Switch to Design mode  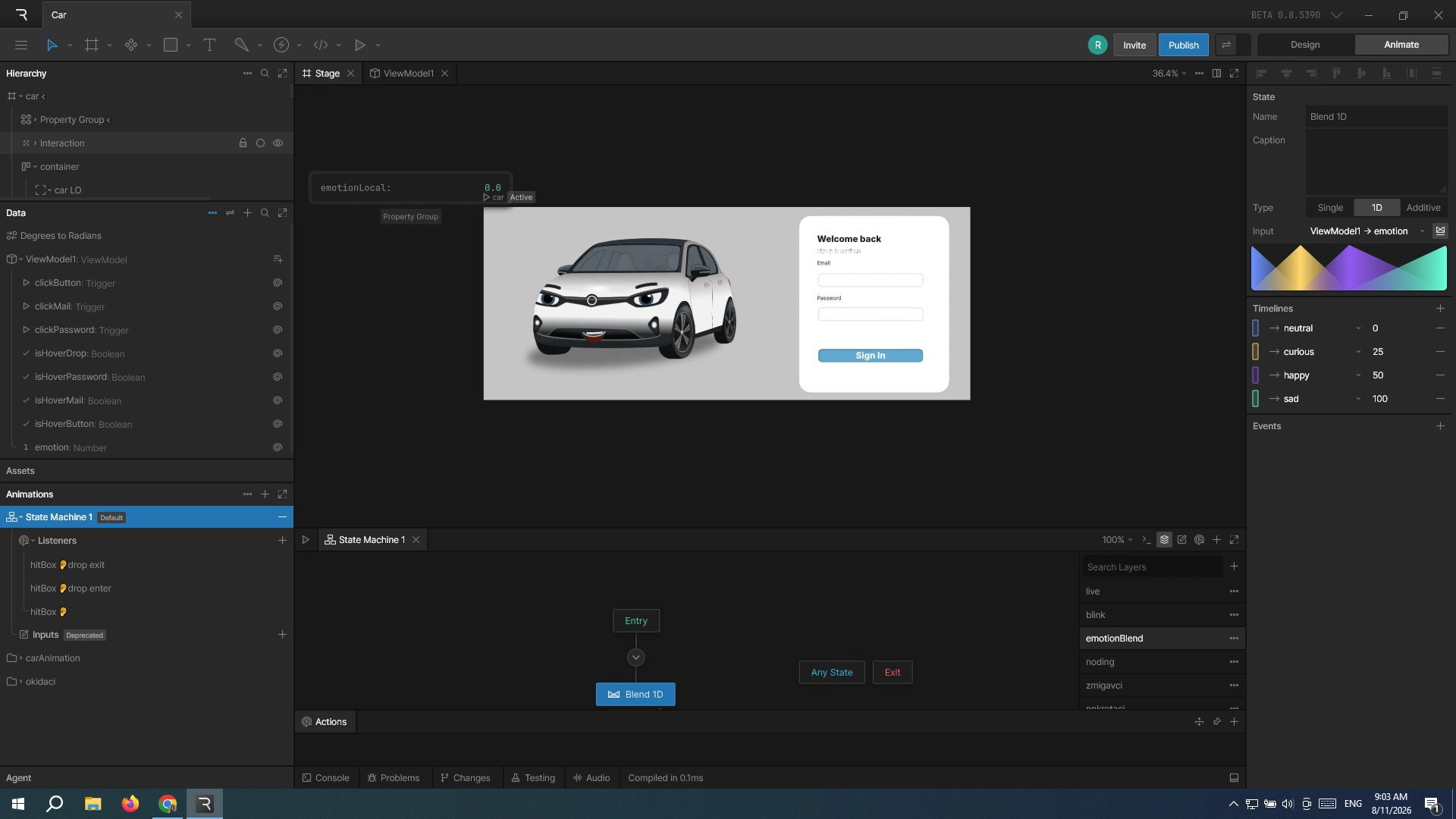point(1305,45)
